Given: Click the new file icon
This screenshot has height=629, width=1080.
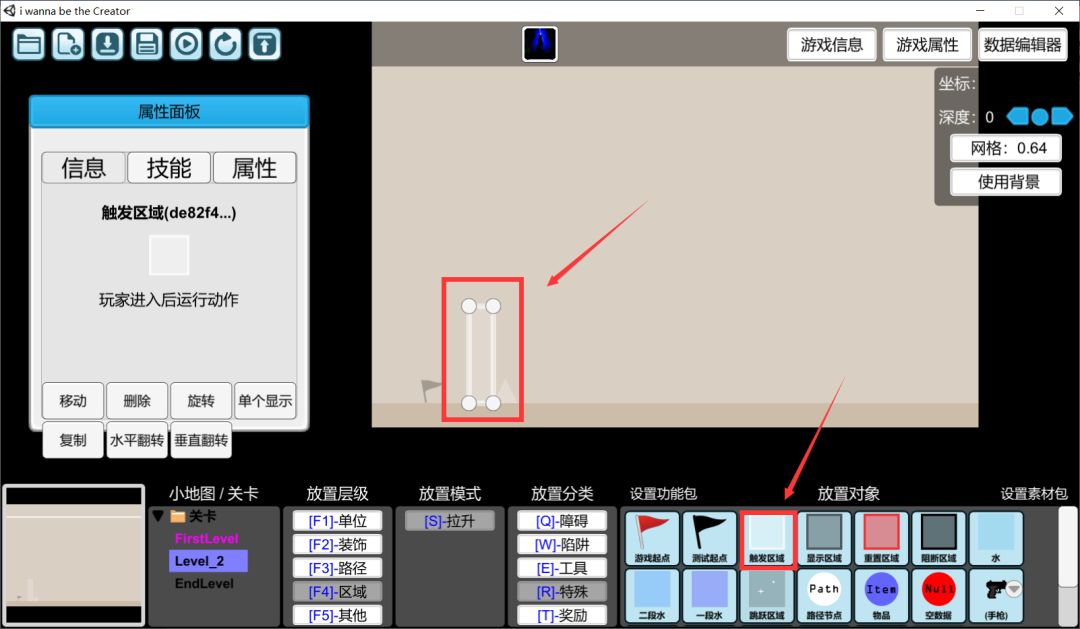Looking at the screenshot, I should coord(68,44).
